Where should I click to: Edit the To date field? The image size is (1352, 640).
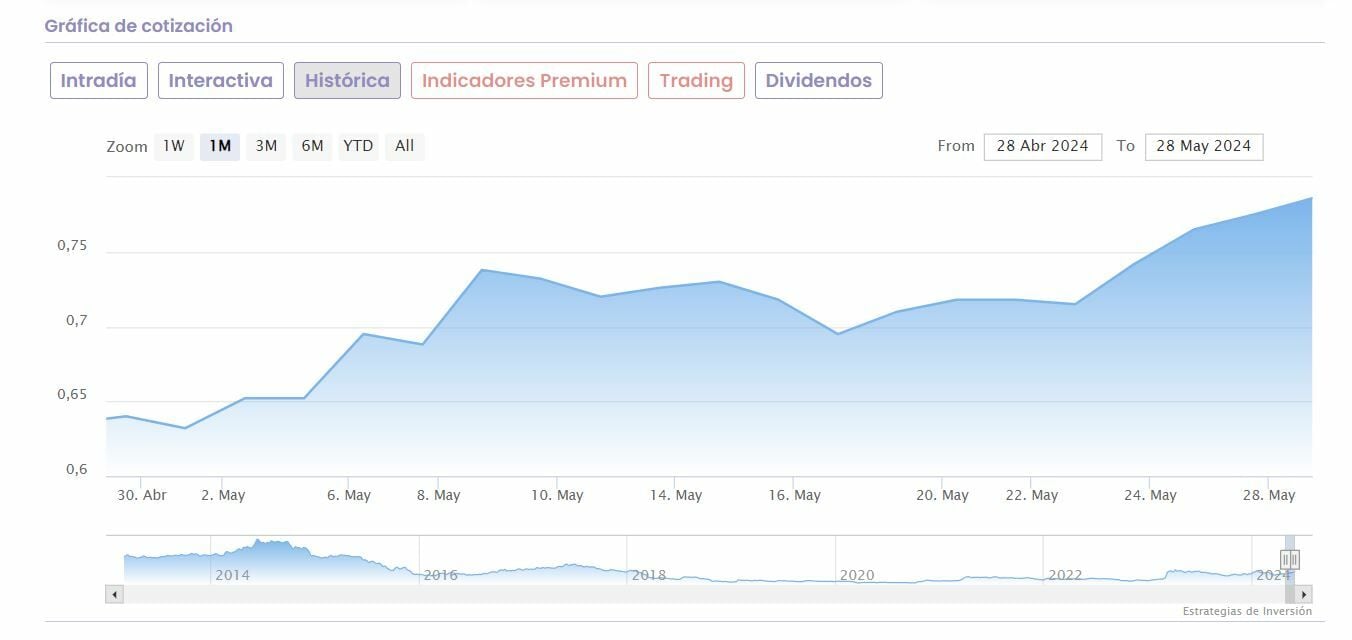(x=1203, y=146)
